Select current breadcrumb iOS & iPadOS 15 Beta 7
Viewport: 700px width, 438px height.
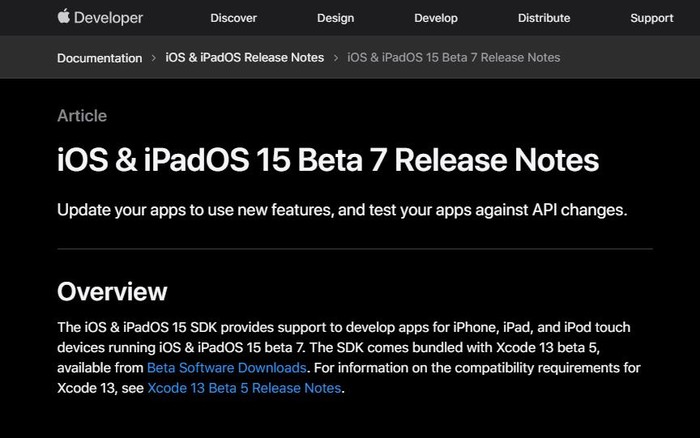(x=454, y=58)
